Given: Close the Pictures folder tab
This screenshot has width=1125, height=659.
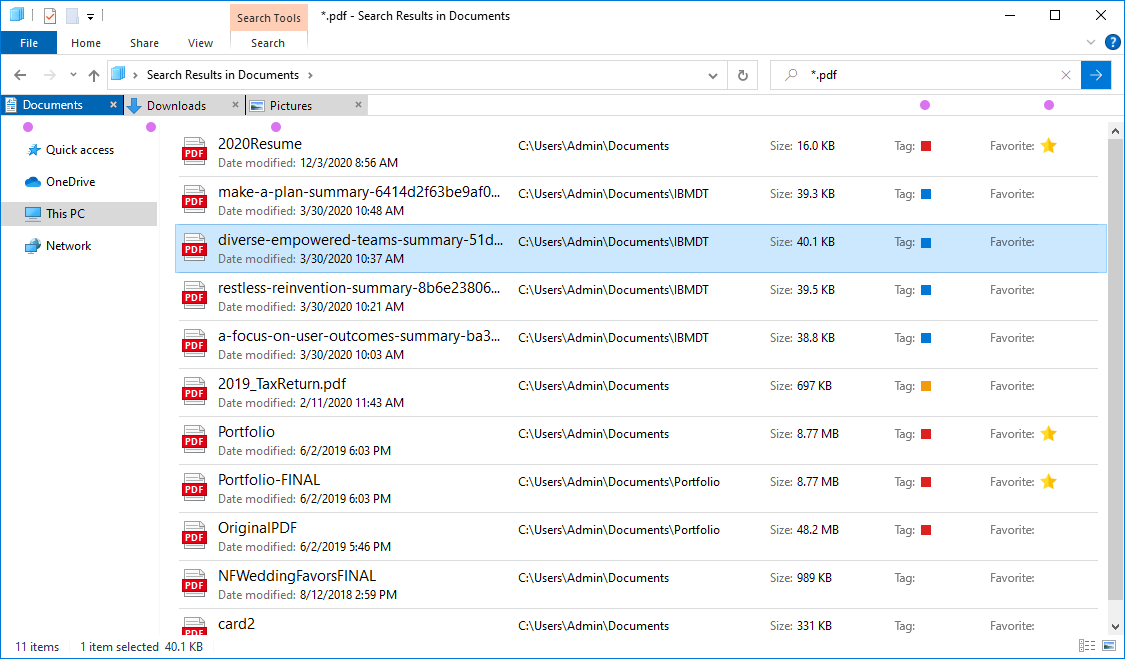Looking at the screenshot, I should pos(358,105).
